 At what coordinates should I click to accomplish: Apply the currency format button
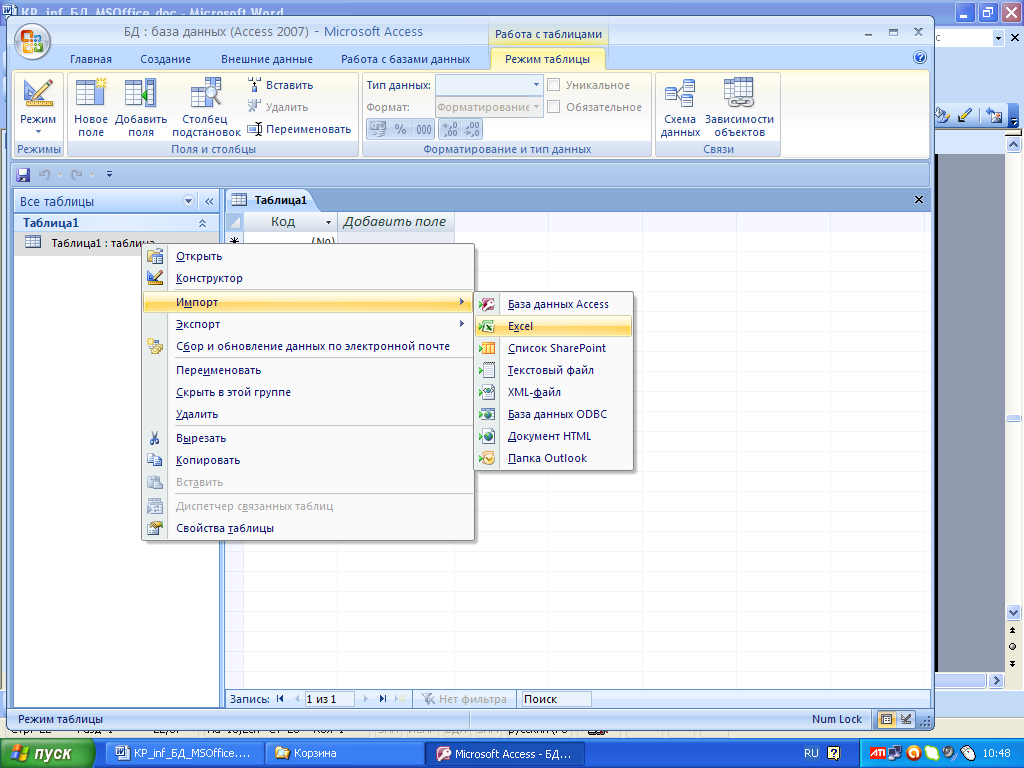pos(377,129)
